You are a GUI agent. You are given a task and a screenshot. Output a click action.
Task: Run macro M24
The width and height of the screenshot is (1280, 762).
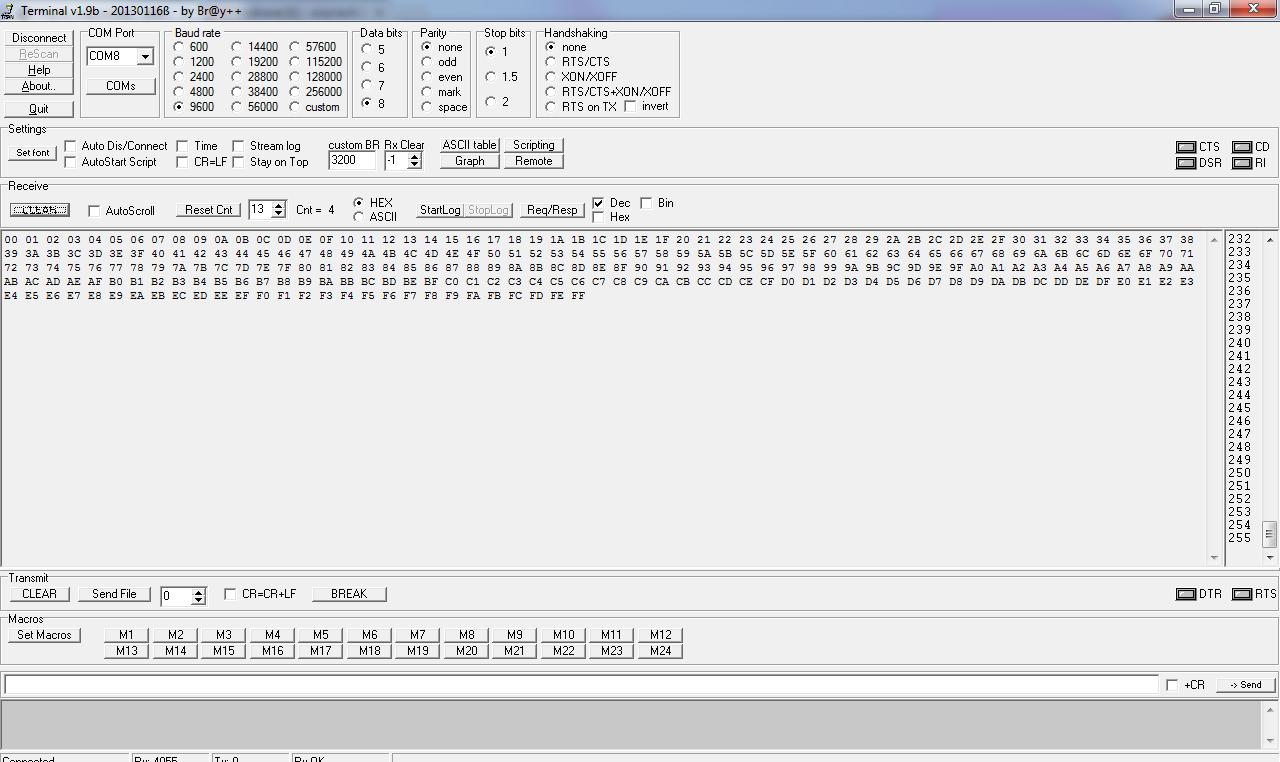(x=660, y=651)
